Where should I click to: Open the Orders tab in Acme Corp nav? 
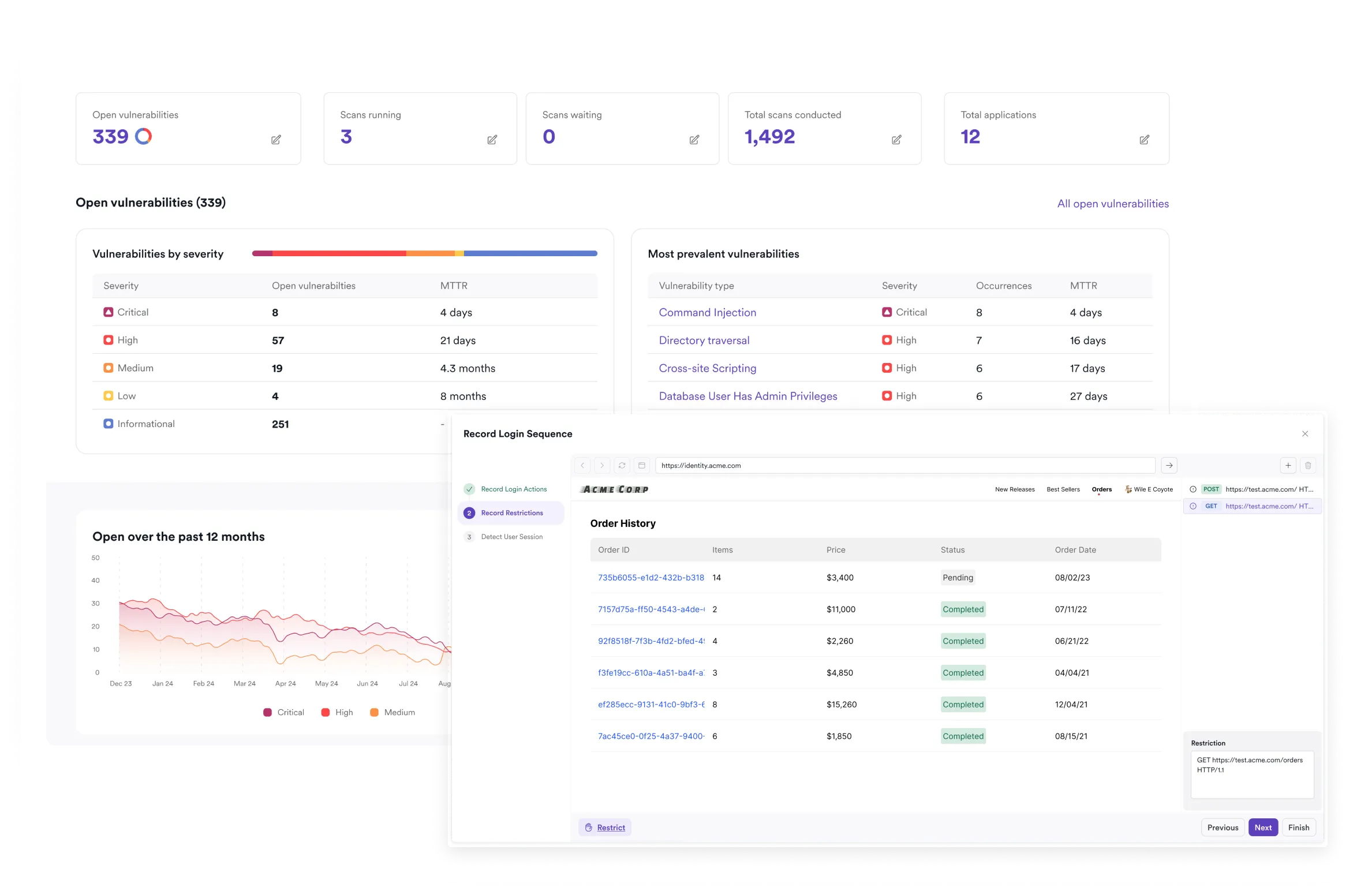click(1101, 489)
